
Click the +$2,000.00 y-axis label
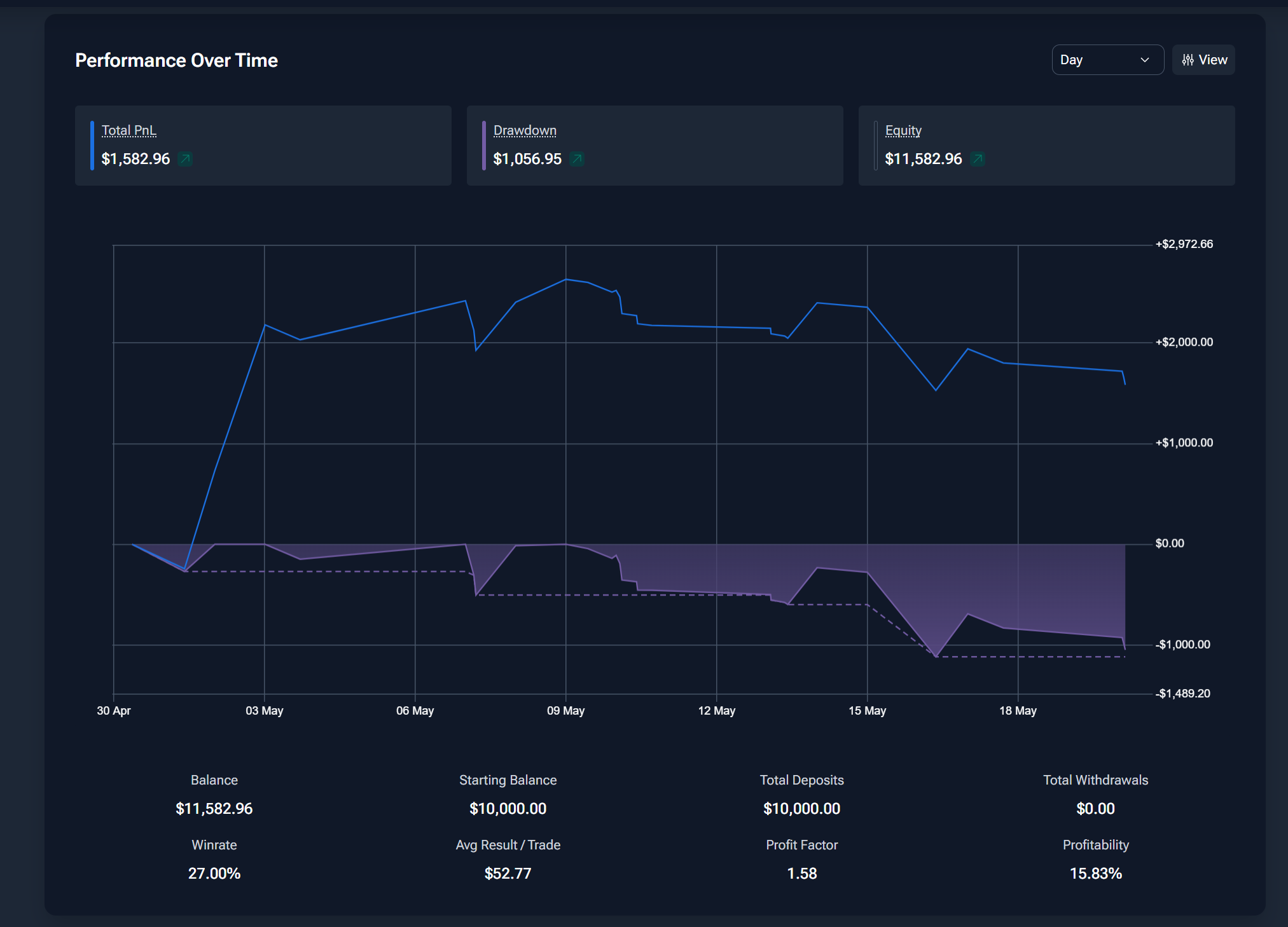point(1184,342)
